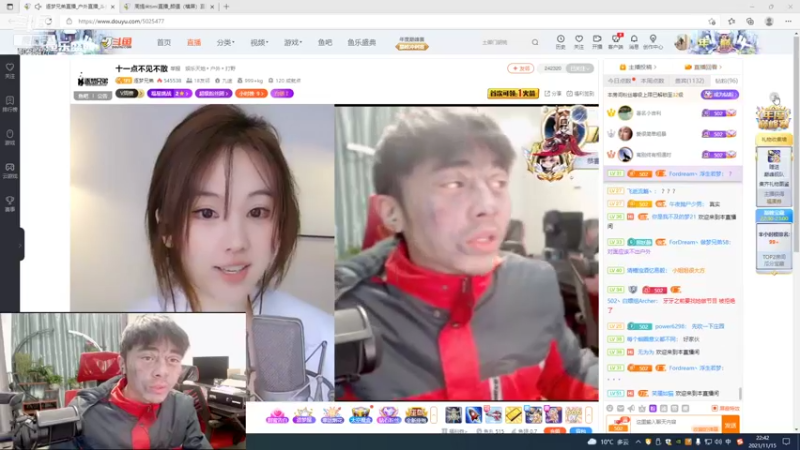Expand the 游戏 games dropdown
Image resolution: width=800 pixels, height=450 pixels.
coord(293,42)
